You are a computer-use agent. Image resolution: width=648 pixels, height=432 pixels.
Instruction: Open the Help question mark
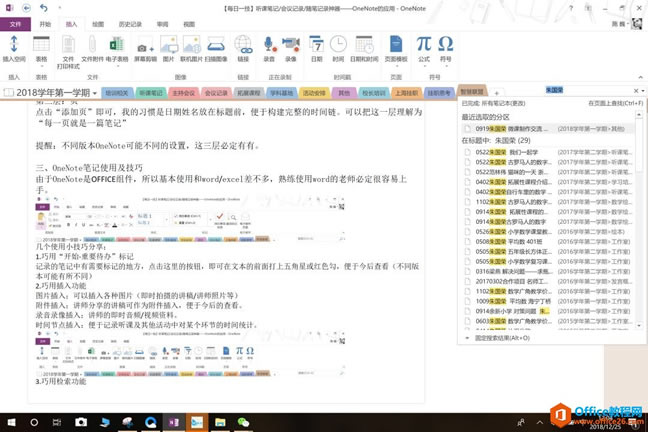(x=571, y=8)
